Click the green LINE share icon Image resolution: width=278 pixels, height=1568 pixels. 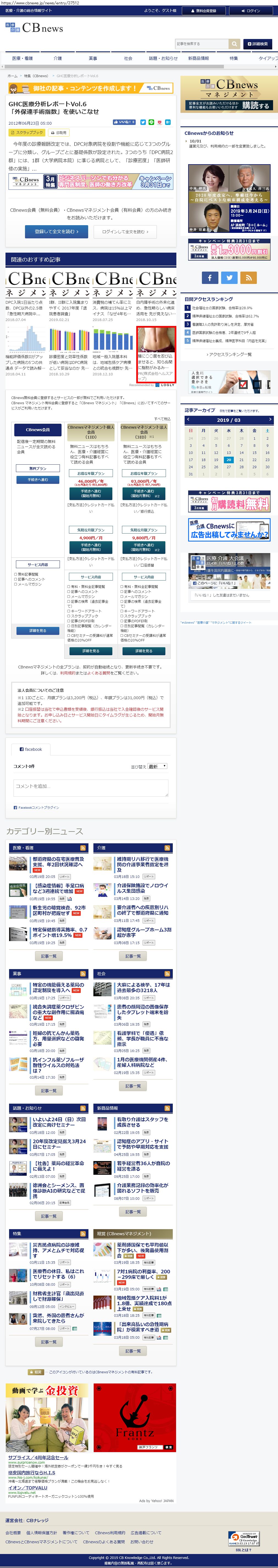pyautogui.click(x=151, y=122)
